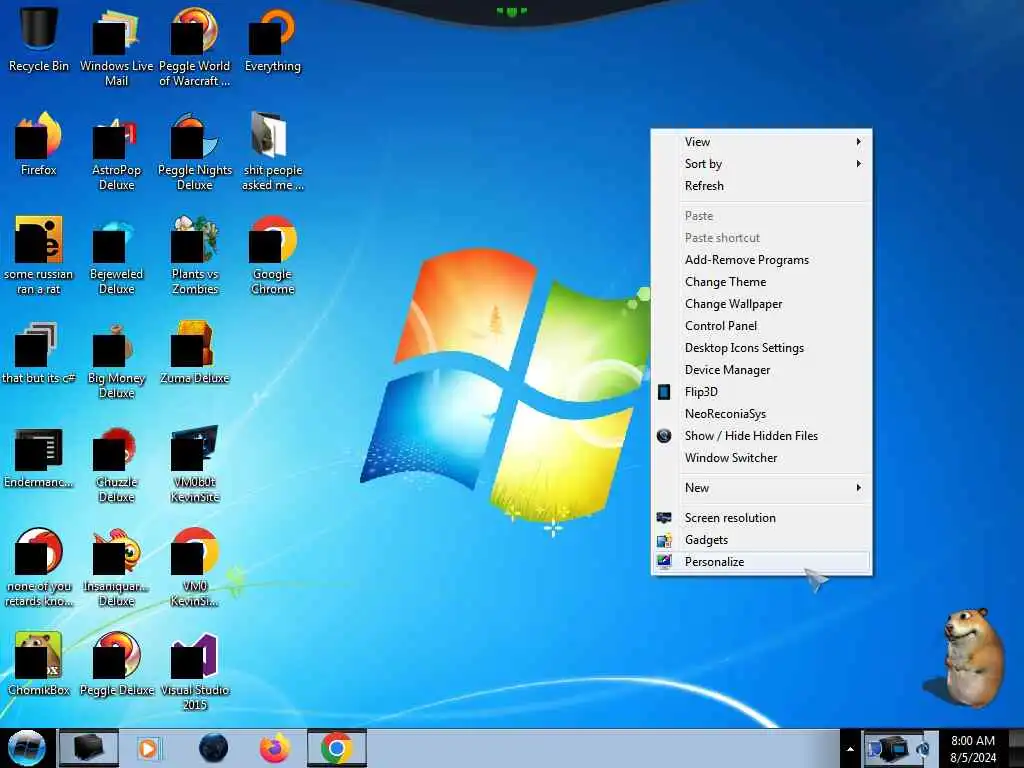Choose Refresh in the context menu
1024x768 pixels.
761,186
